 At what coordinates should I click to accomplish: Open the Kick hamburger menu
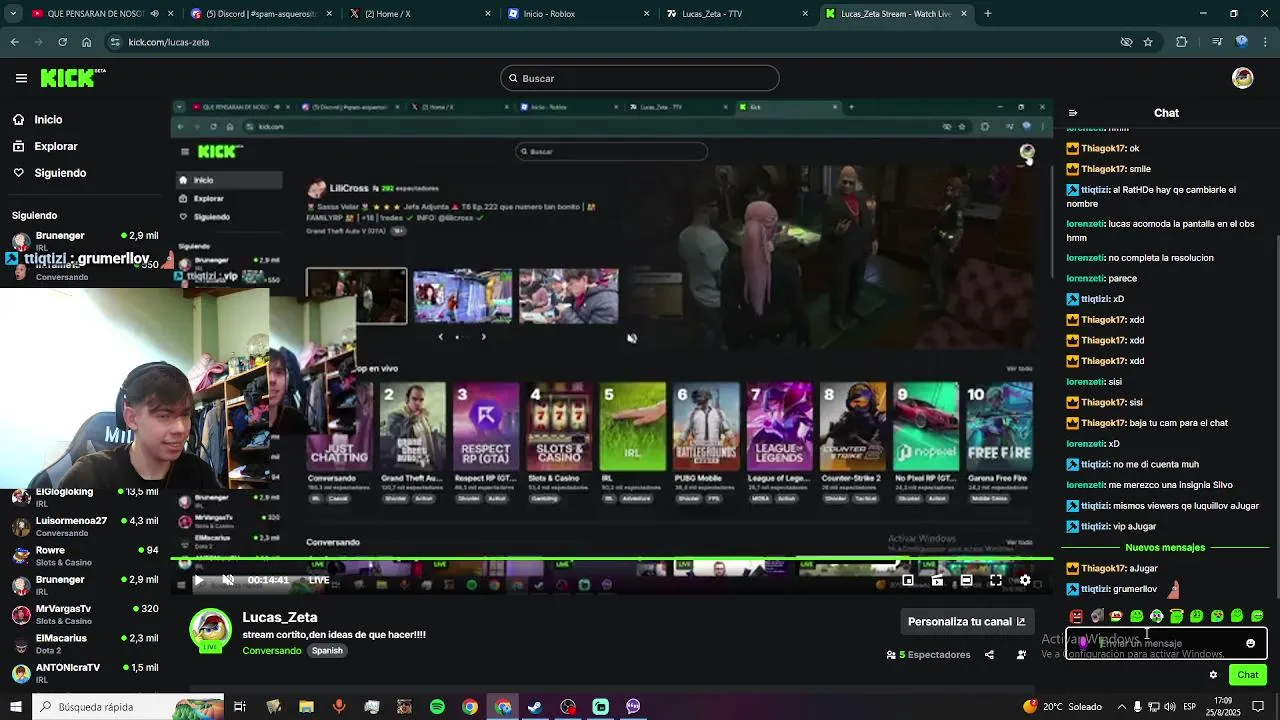21,78
